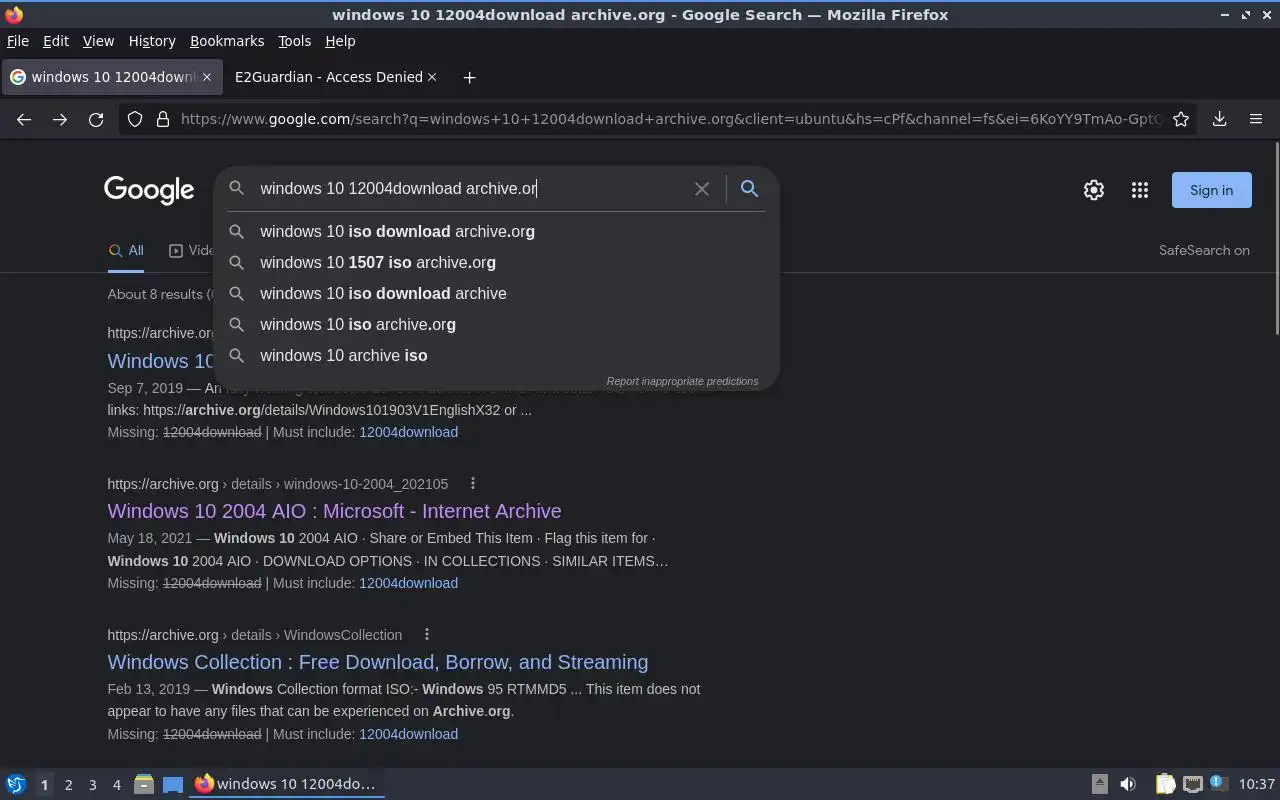
Task: Open the network tray icon
Action: click(x=1192, y=784)
